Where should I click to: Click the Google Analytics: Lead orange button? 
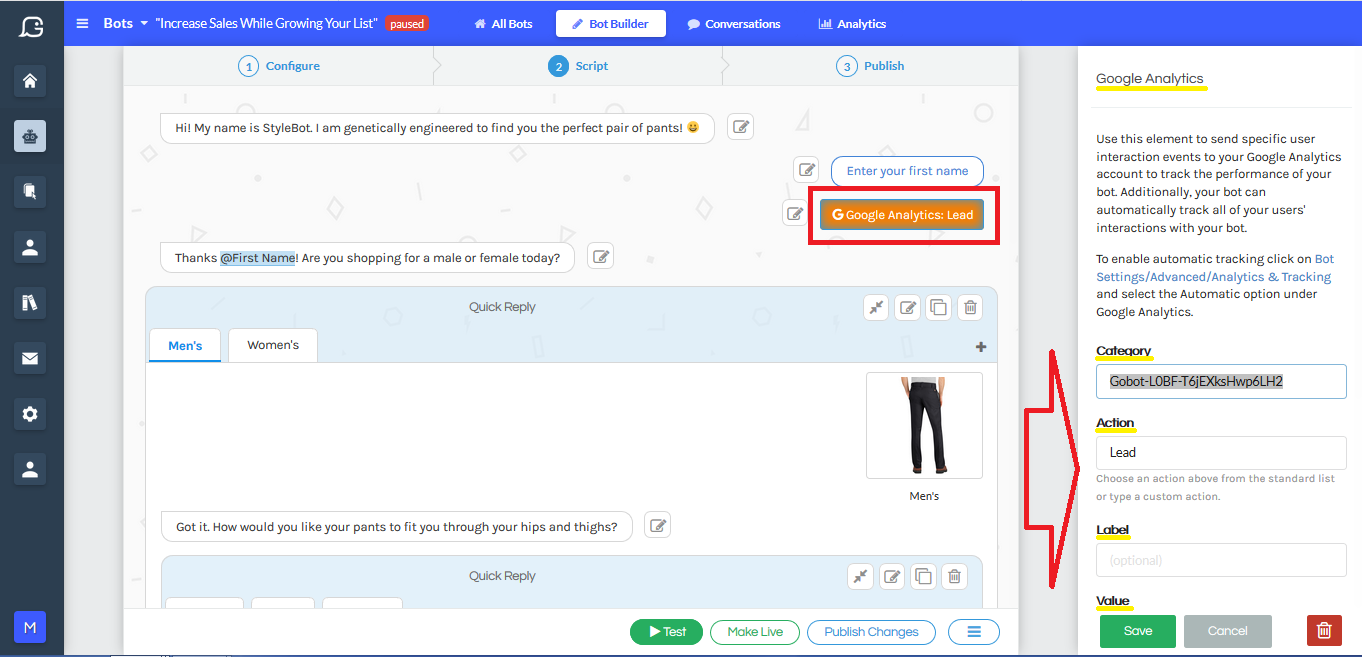tap(902, 214)
